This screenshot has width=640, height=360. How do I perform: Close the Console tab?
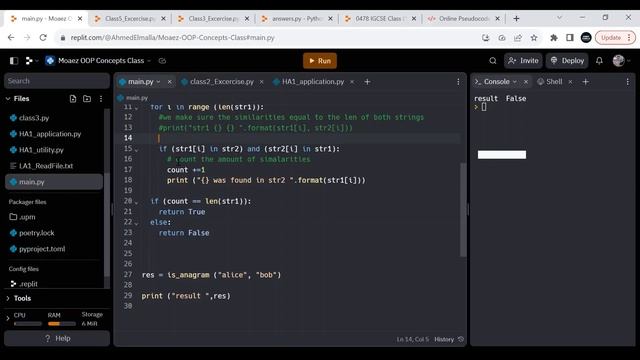tap(526, 82)
